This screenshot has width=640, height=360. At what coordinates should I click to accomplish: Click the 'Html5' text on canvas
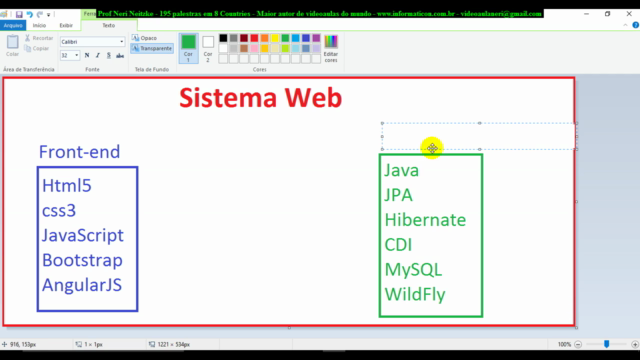pos(67,186)
